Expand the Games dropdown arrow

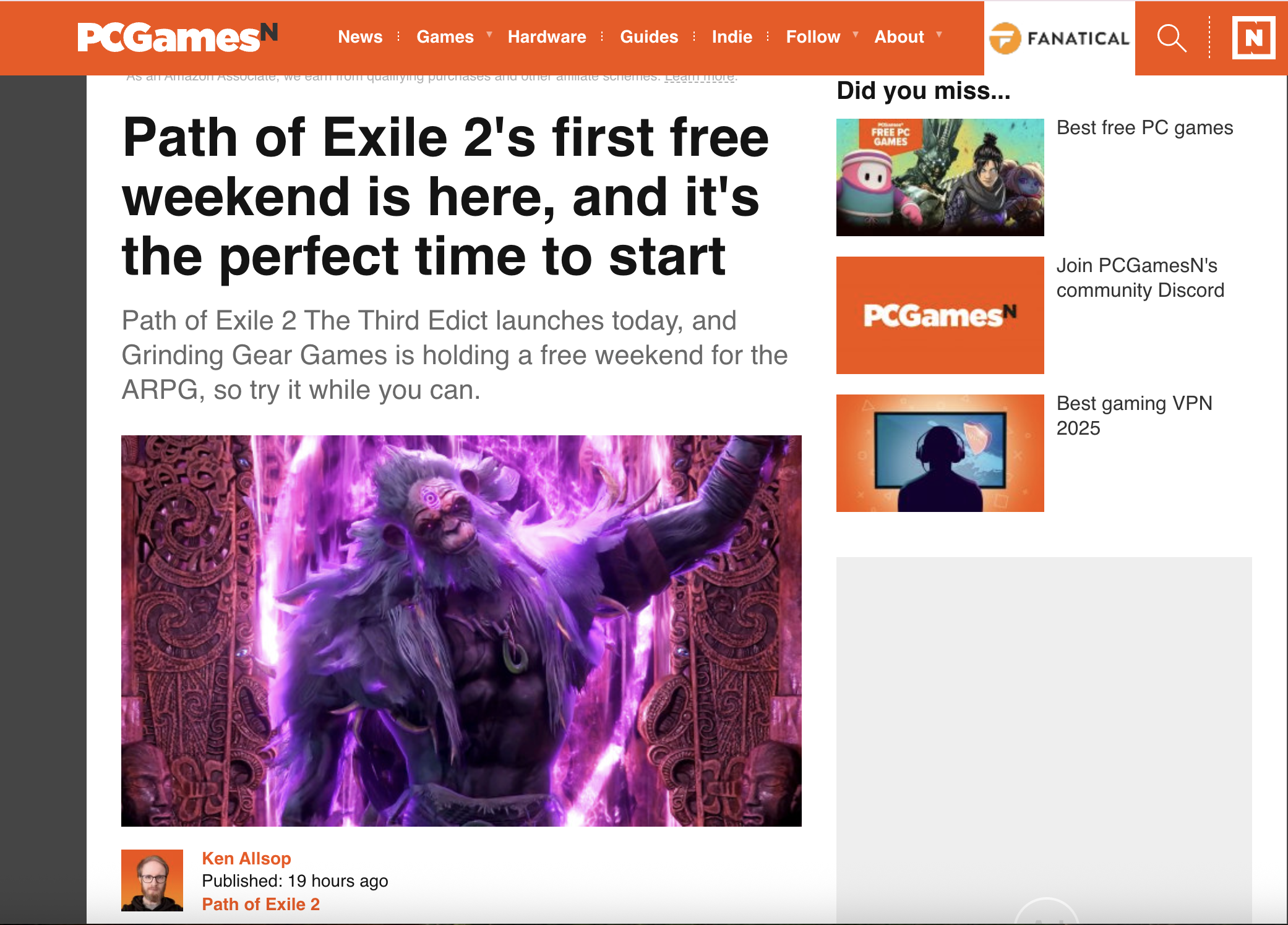tap(489, 35)
